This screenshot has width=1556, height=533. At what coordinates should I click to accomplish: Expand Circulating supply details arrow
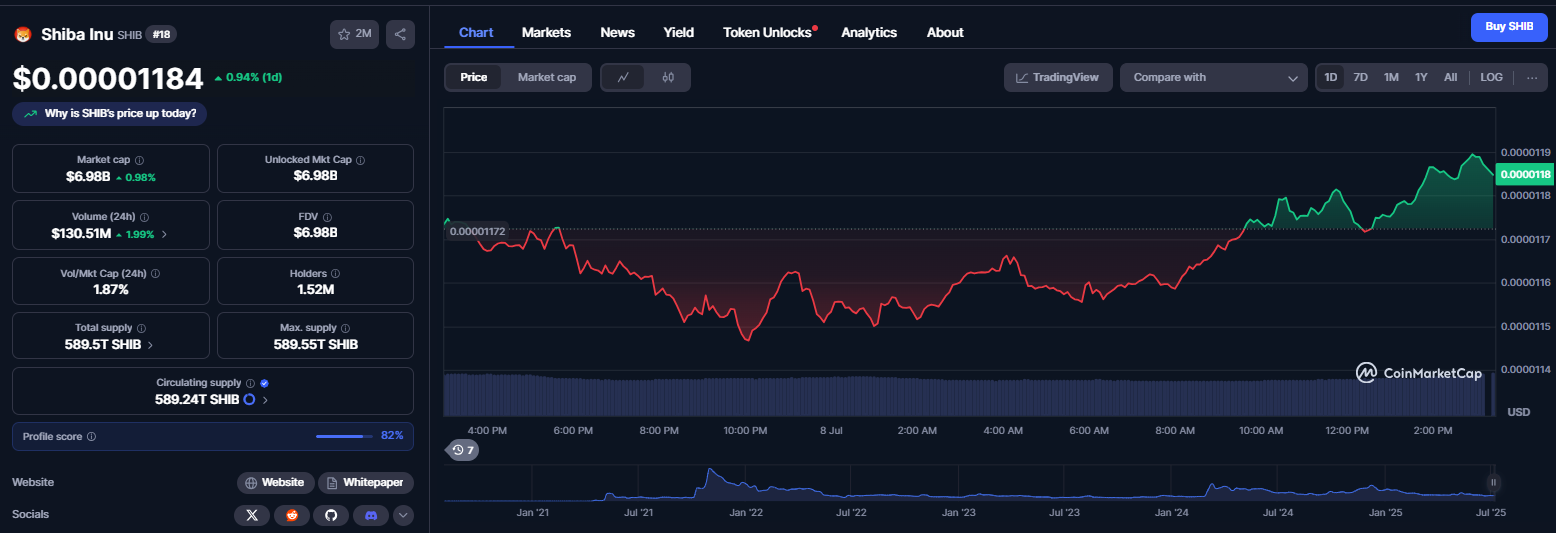pyautogui.click(x=265, y=399)
